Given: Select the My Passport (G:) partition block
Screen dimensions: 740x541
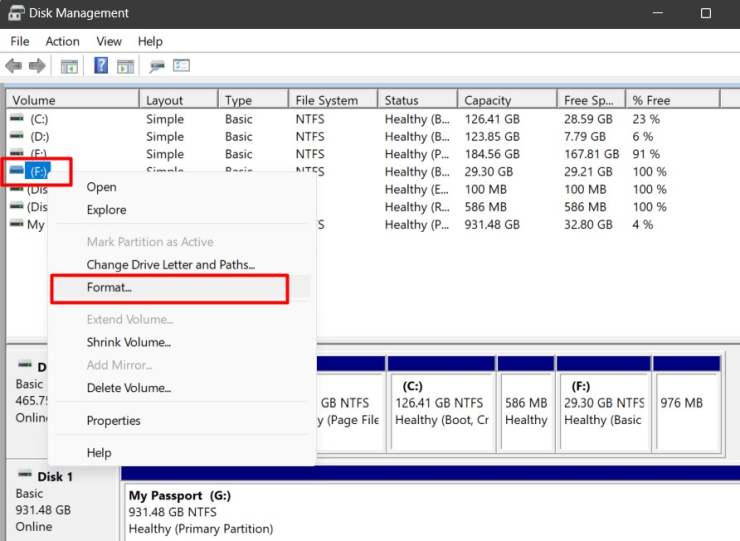Looking at the screenshot, I should 400,511.
